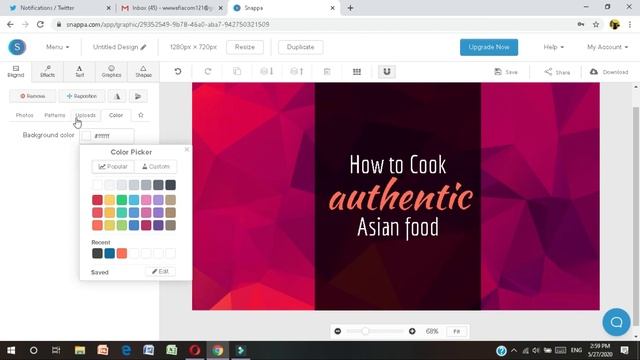Switch to the Uploads tab
This screenshot has height=360, width=640.
coord(86,115)
